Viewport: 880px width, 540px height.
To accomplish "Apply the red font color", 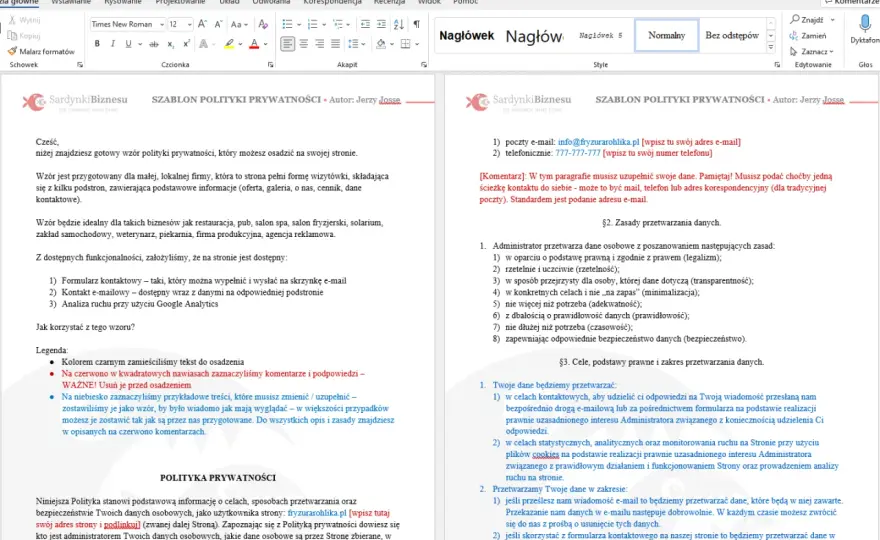I will coord(254,44).
